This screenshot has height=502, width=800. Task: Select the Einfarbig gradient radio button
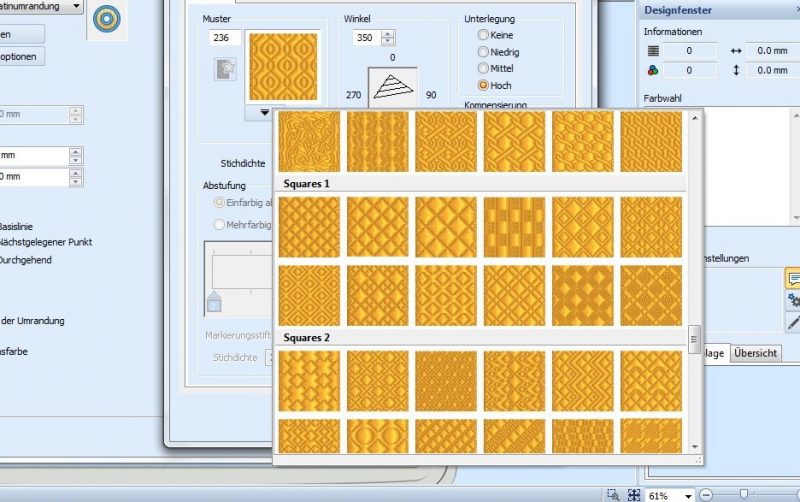[219, 203]
